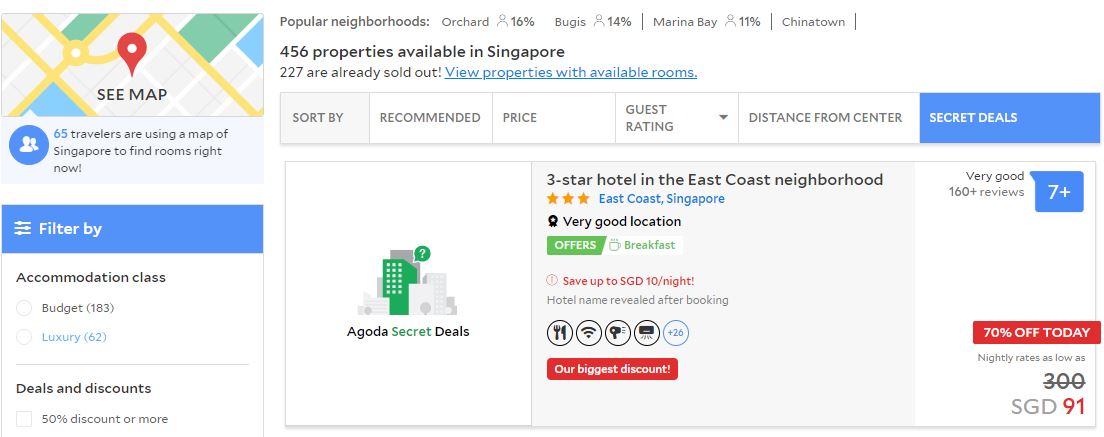
Task: Switch to the Secret Deals tab
Action: tap(973, 118)
